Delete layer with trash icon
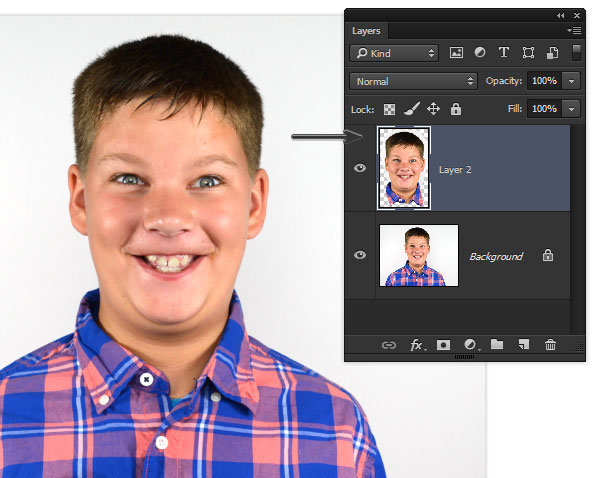The image size is (600, 478). pos(550,345)
